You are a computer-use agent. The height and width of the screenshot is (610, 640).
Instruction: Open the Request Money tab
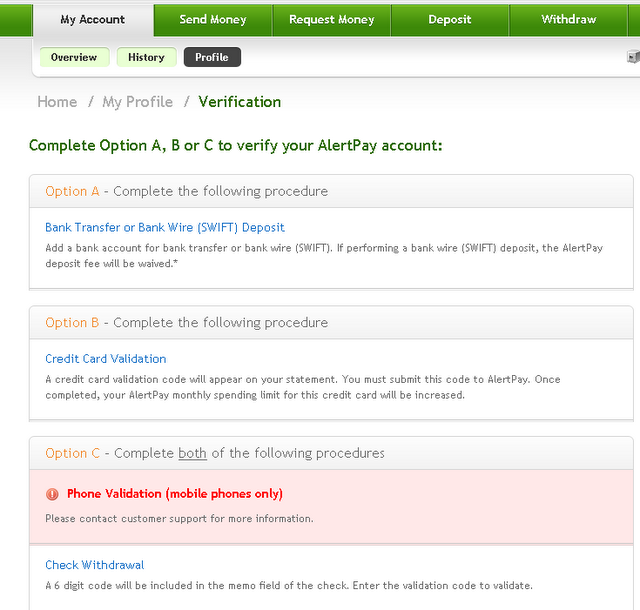click(331, 20)
